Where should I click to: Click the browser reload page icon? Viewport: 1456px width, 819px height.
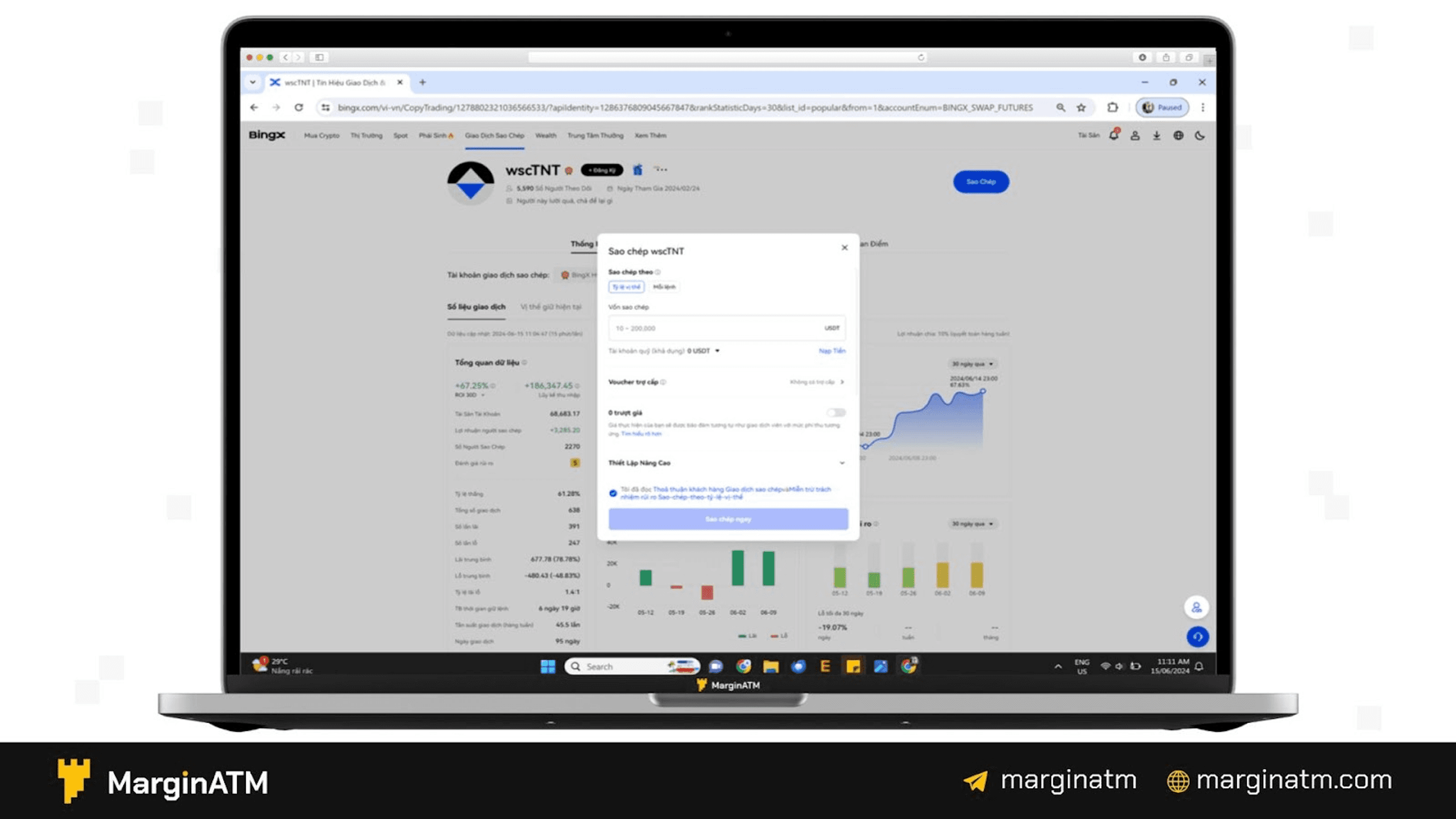299,107
